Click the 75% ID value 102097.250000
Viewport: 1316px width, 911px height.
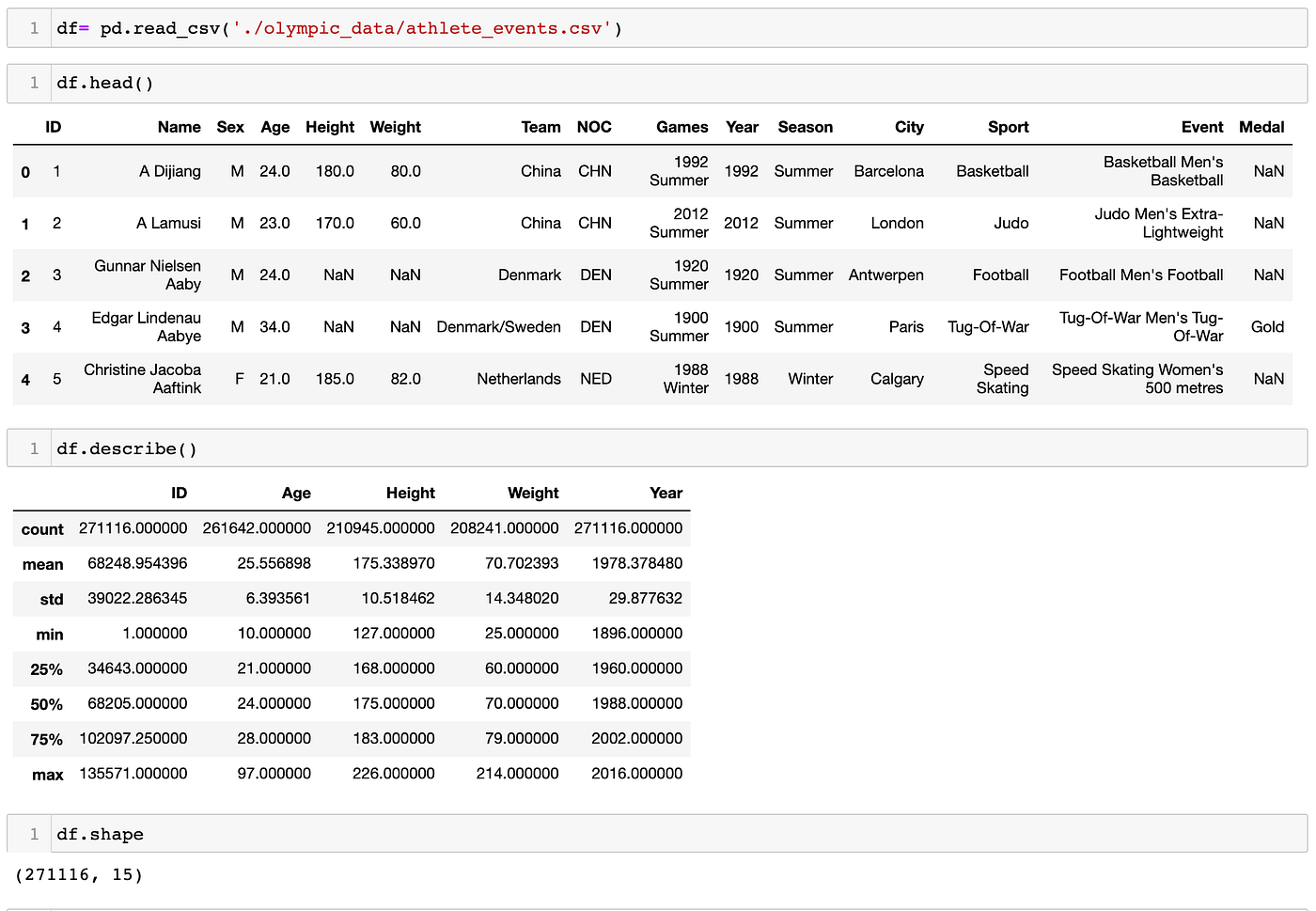(x=133, y=738)
